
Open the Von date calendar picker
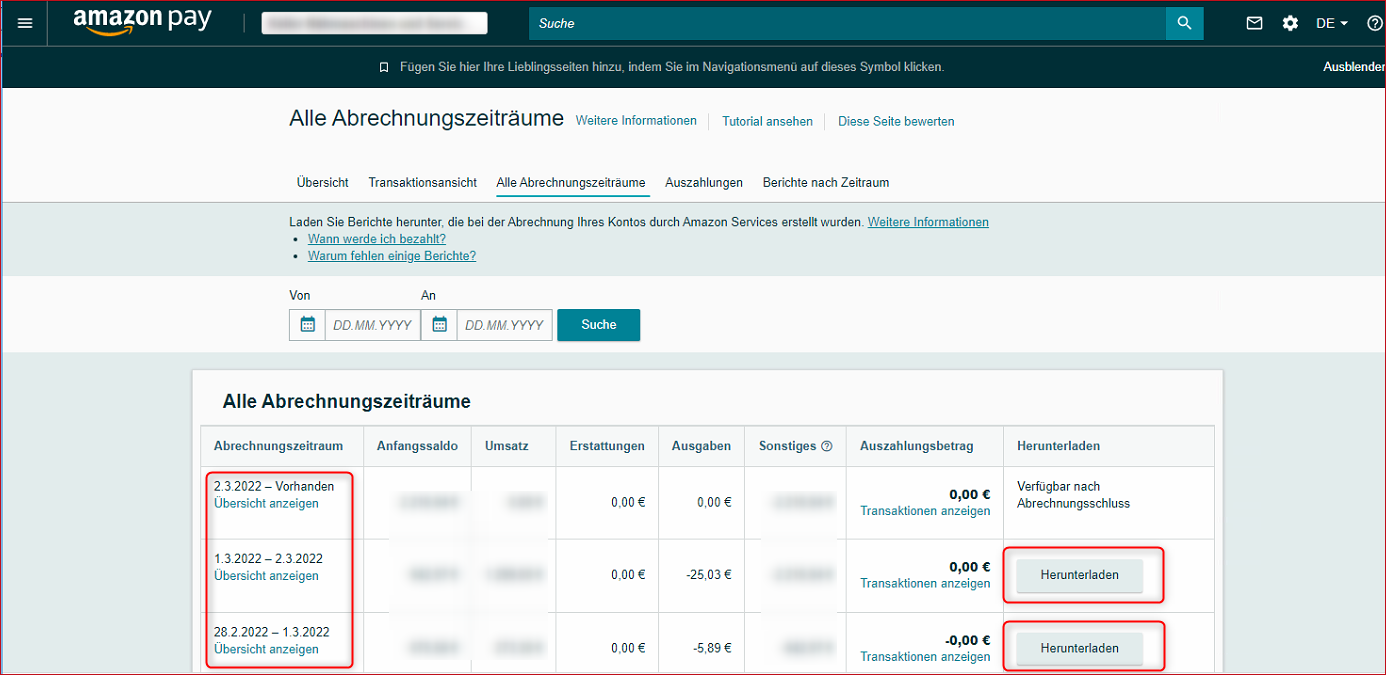(x=308, y=325)
